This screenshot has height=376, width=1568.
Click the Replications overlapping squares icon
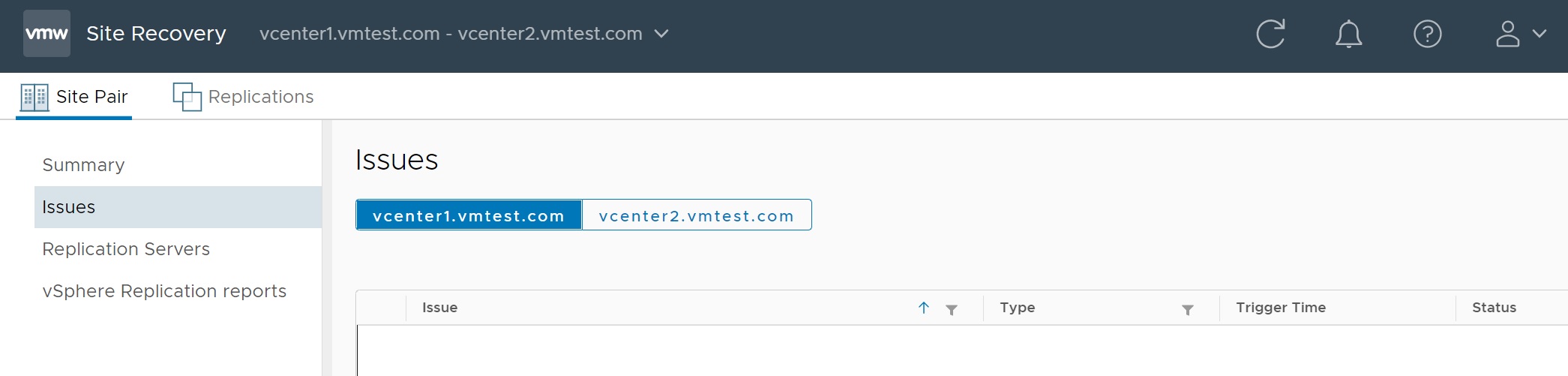pos(187,97)
